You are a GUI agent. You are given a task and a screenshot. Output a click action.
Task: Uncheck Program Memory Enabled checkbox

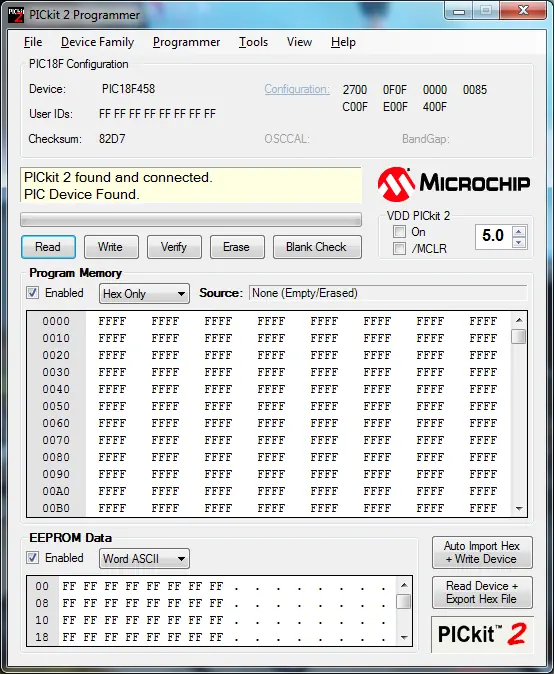(32, 293)
